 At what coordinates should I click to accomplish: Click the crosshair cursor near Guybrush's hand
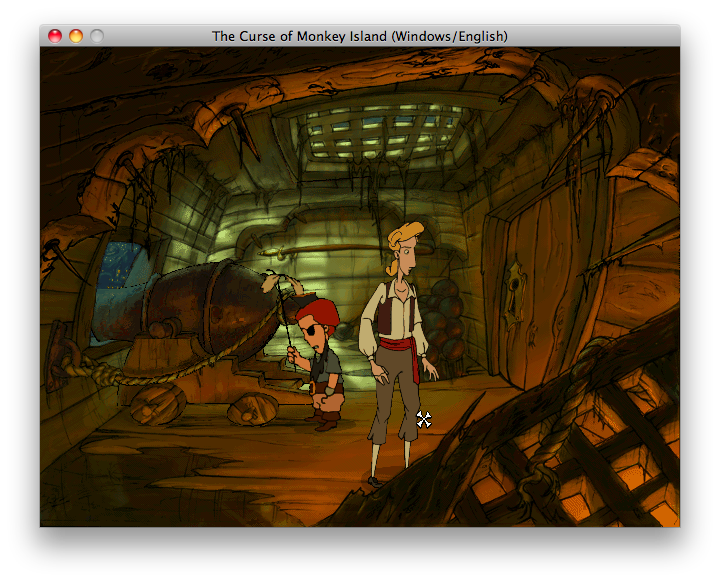pos(423,419)
